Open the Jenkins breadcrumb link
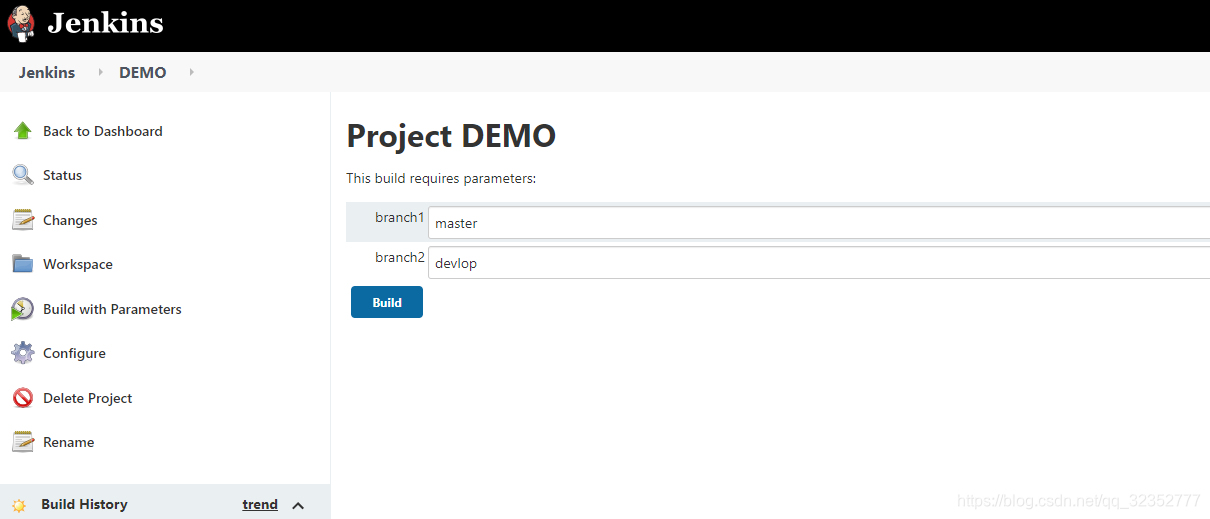Viewport: 1210px width, 519px height. [47, 72]
